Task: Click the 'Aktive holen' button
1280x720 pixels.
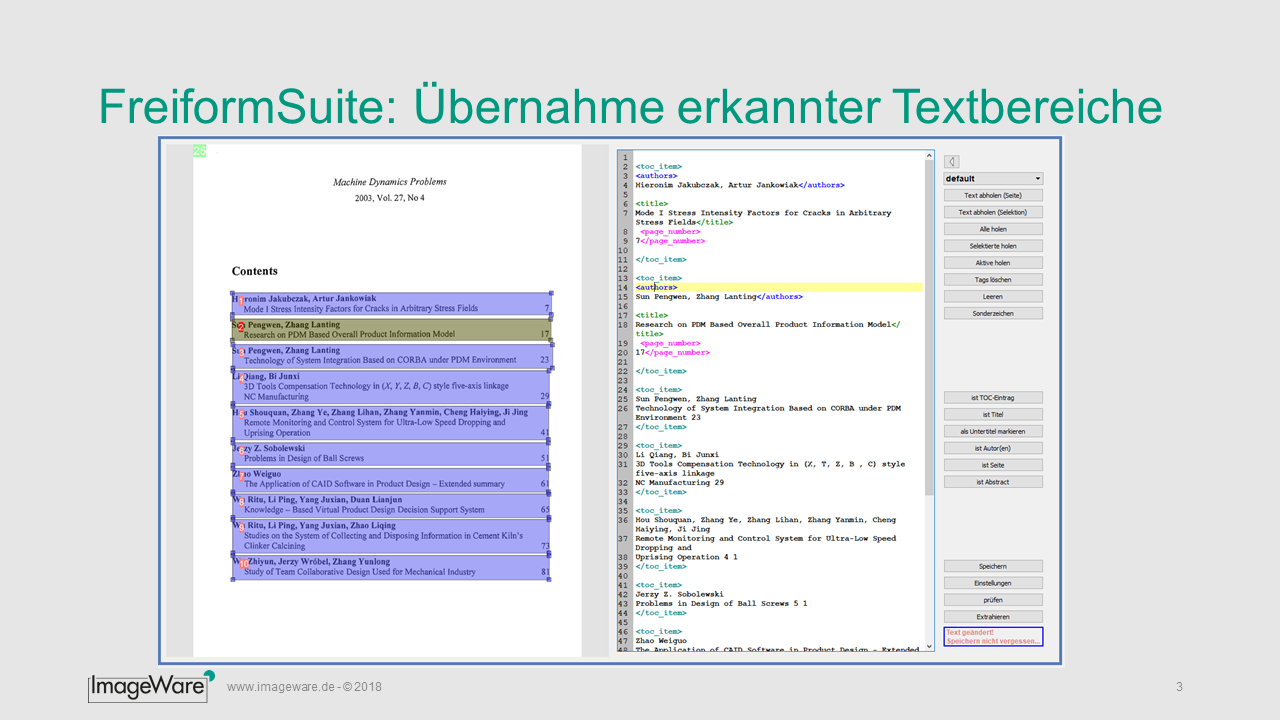Action: coord(993,263)
